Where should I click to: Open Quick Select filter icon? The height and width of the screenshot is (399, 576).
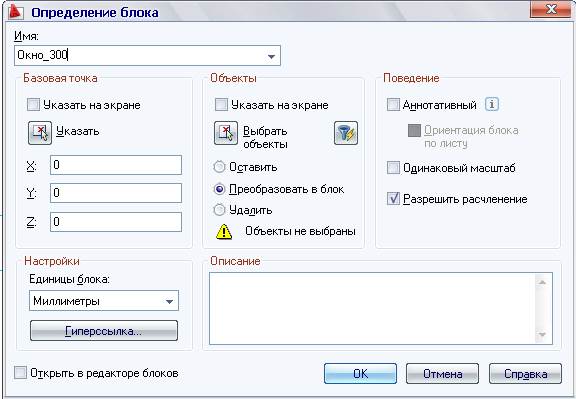click(x=346, y=133)
